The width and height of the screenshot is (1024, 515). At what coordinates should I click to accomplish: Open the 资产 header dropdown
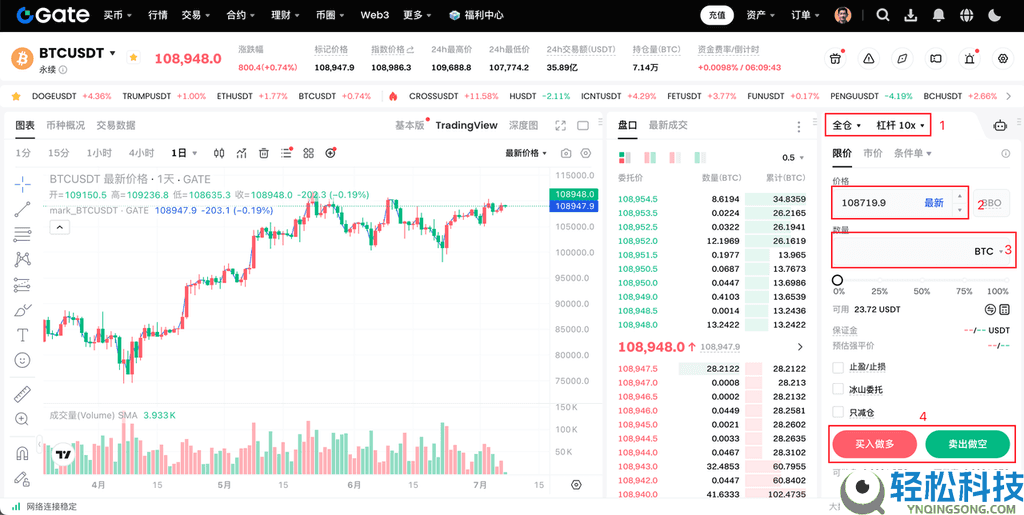pyautogui.click(x=760, y=15)
